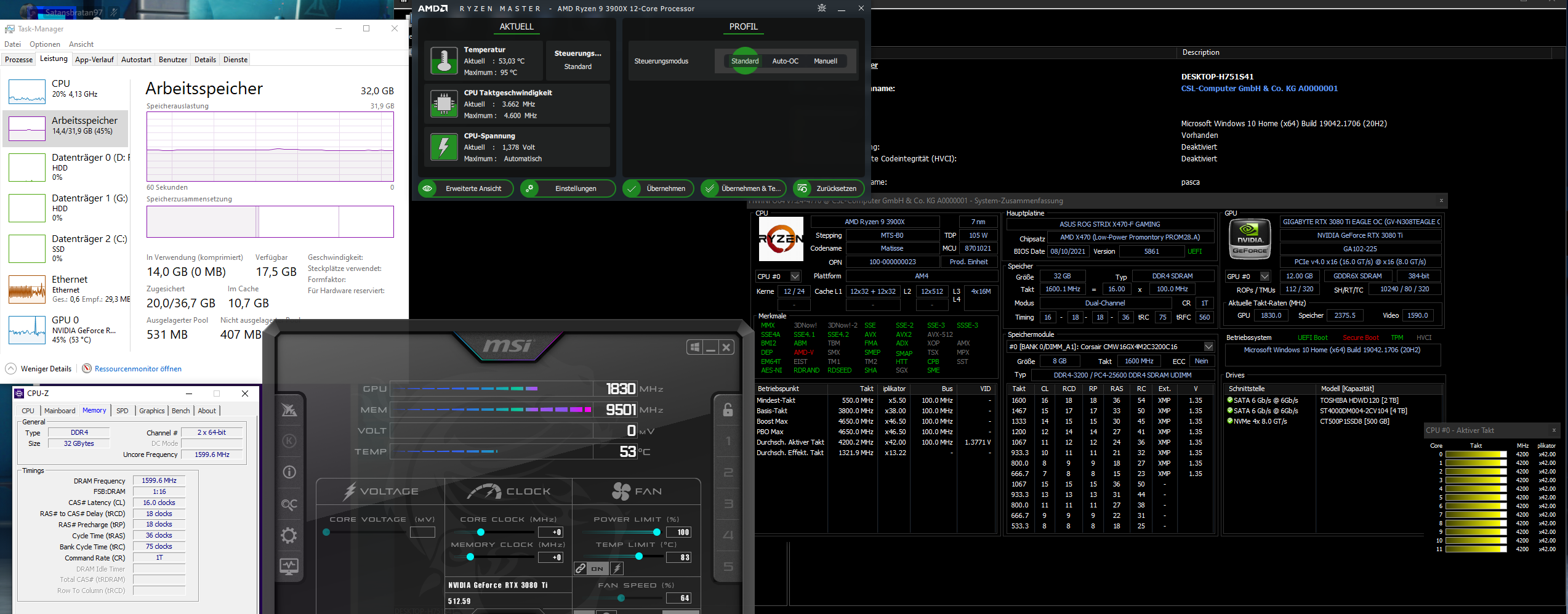
Task: Toggle the ON switch under Temp Limit
Action: (x=597, y=568)
